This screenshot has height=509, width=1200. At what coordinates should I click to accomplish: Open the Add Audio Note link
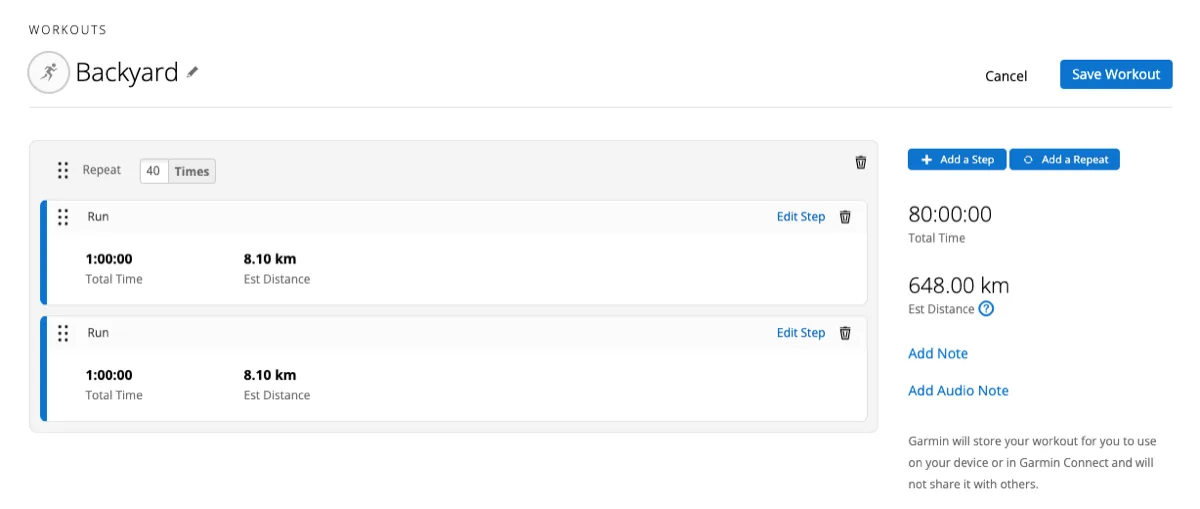click(958, 391)
